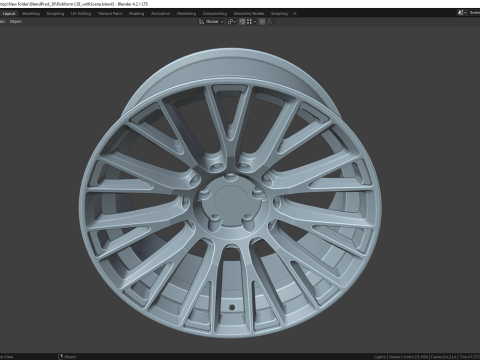Switch to the UV Editing workspace

[x=81, y=14]
